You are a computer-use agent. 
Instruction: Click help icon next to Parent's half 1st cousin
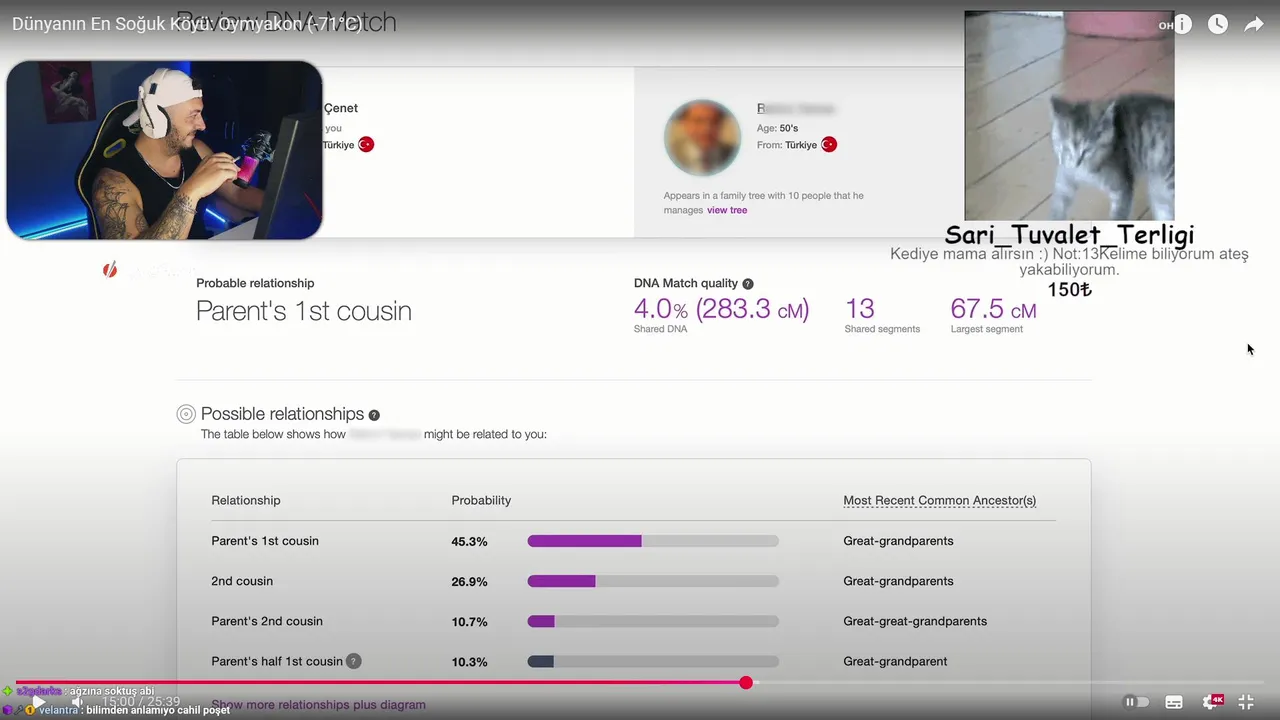pos(354,661)
